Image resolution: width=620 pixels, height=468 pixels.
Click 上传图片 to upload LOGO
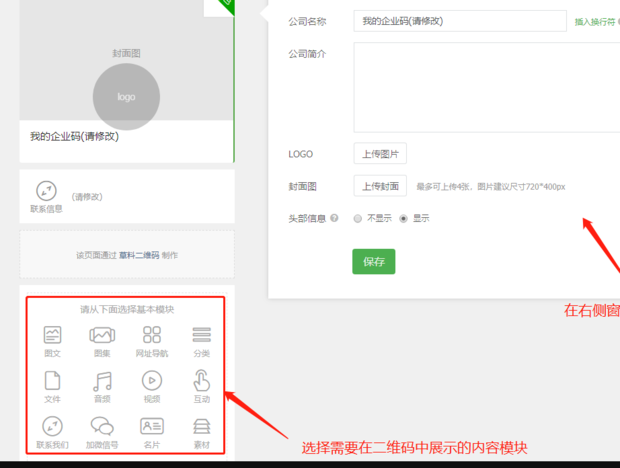[x=380, y=154]
